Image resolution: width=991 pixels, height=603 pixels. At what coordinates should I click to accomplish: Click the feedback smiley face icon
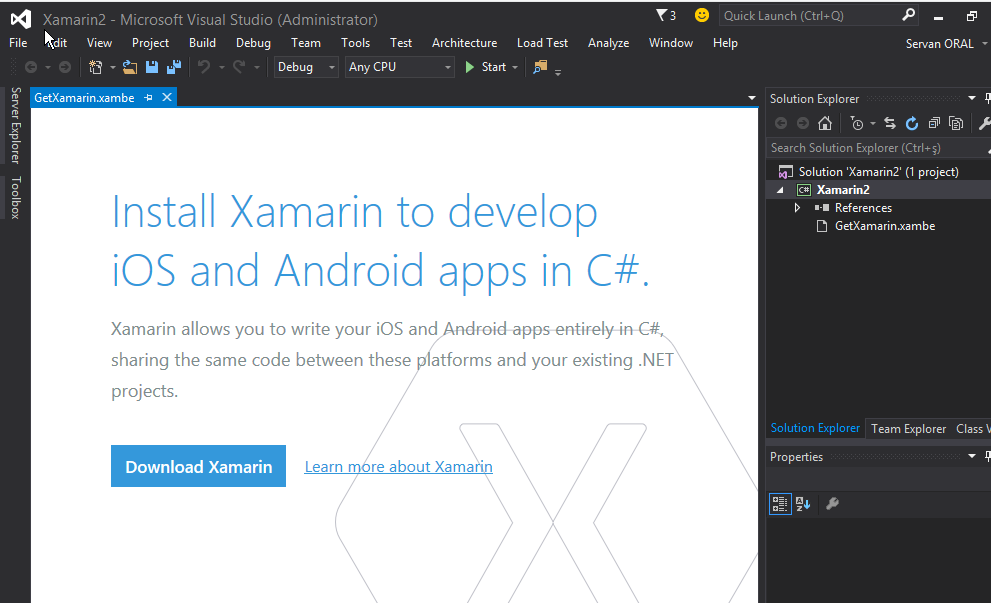click(702, 15)
